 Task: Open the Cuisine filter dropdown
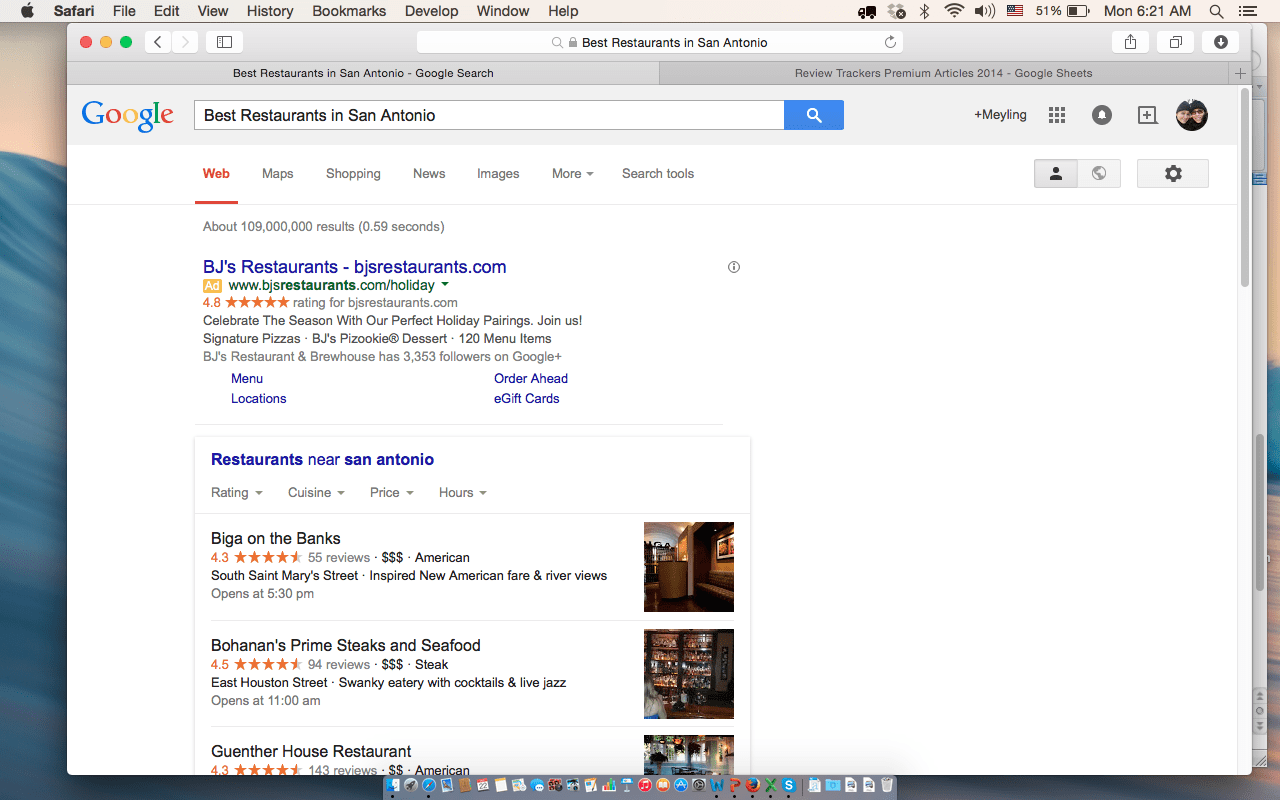316,492
